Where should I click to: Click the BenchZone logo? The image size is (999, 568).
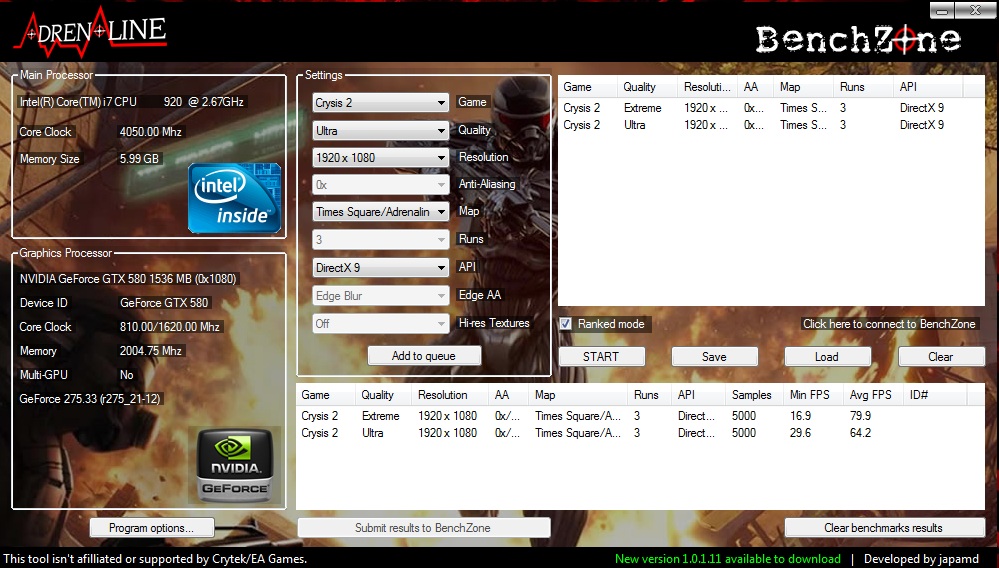click(857, 39)
